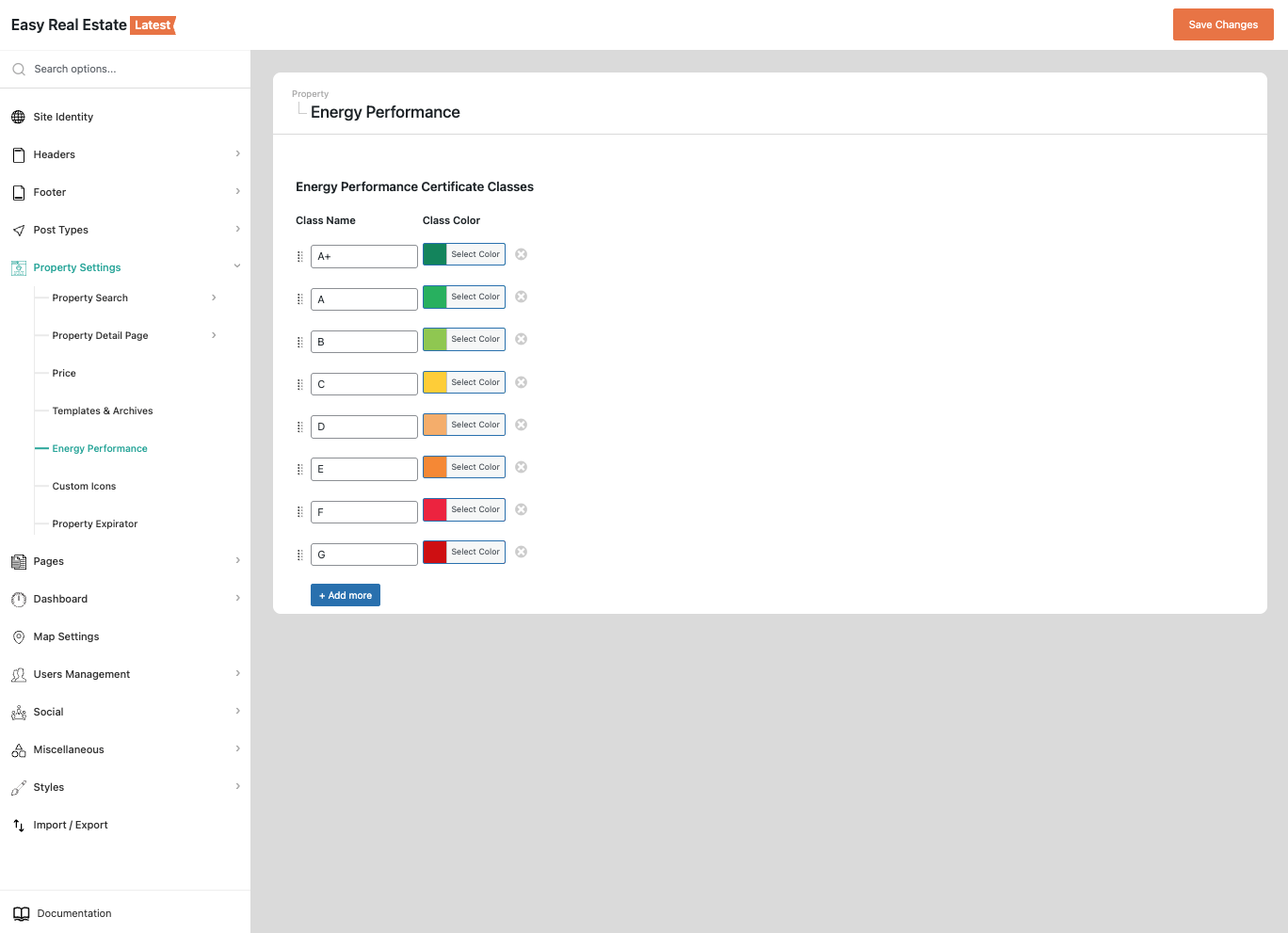Expand Property Search submenu
Image resolution: width=1288 pixels, height=933 pixels.
pyautogui.click(x=214, y=298)
